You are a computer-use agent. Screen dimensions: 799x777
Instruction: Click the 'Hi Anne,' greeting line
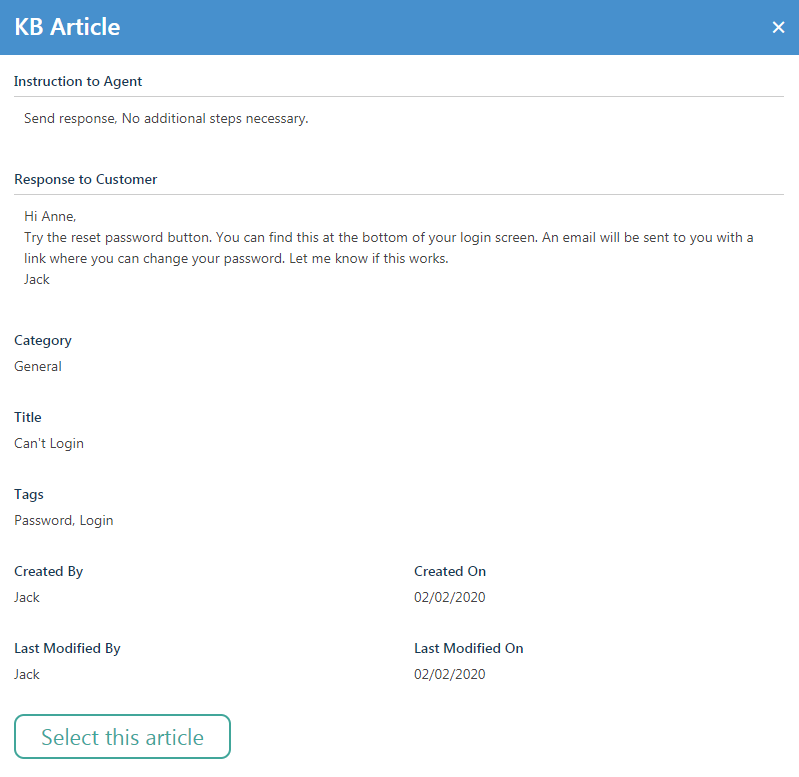[50, 217]
